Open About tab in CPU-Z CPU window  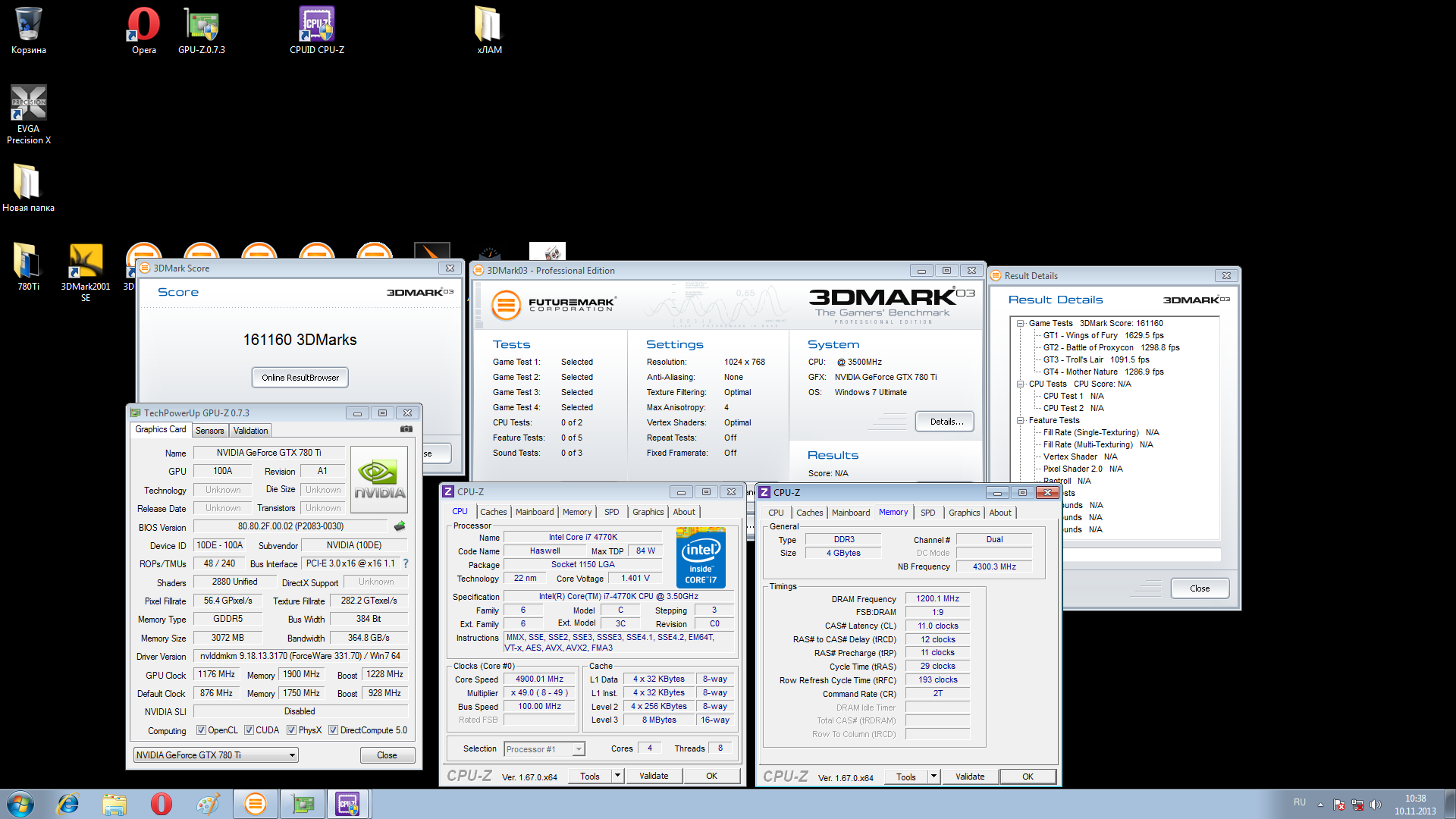tap(684, 512)
